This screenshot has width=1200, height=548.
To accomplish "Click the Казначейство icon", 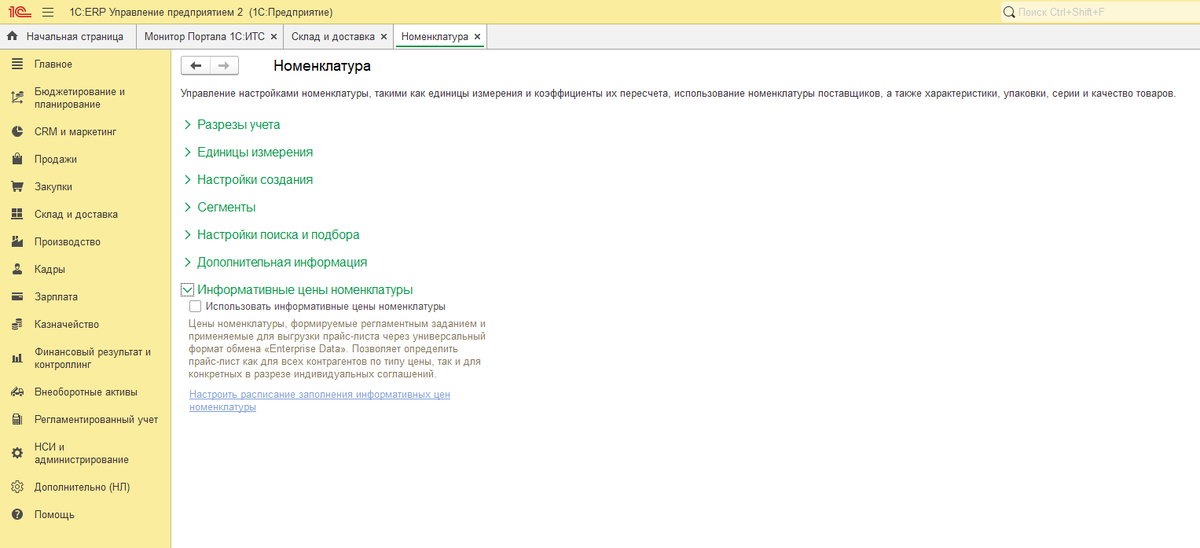I will click(16, 324).
